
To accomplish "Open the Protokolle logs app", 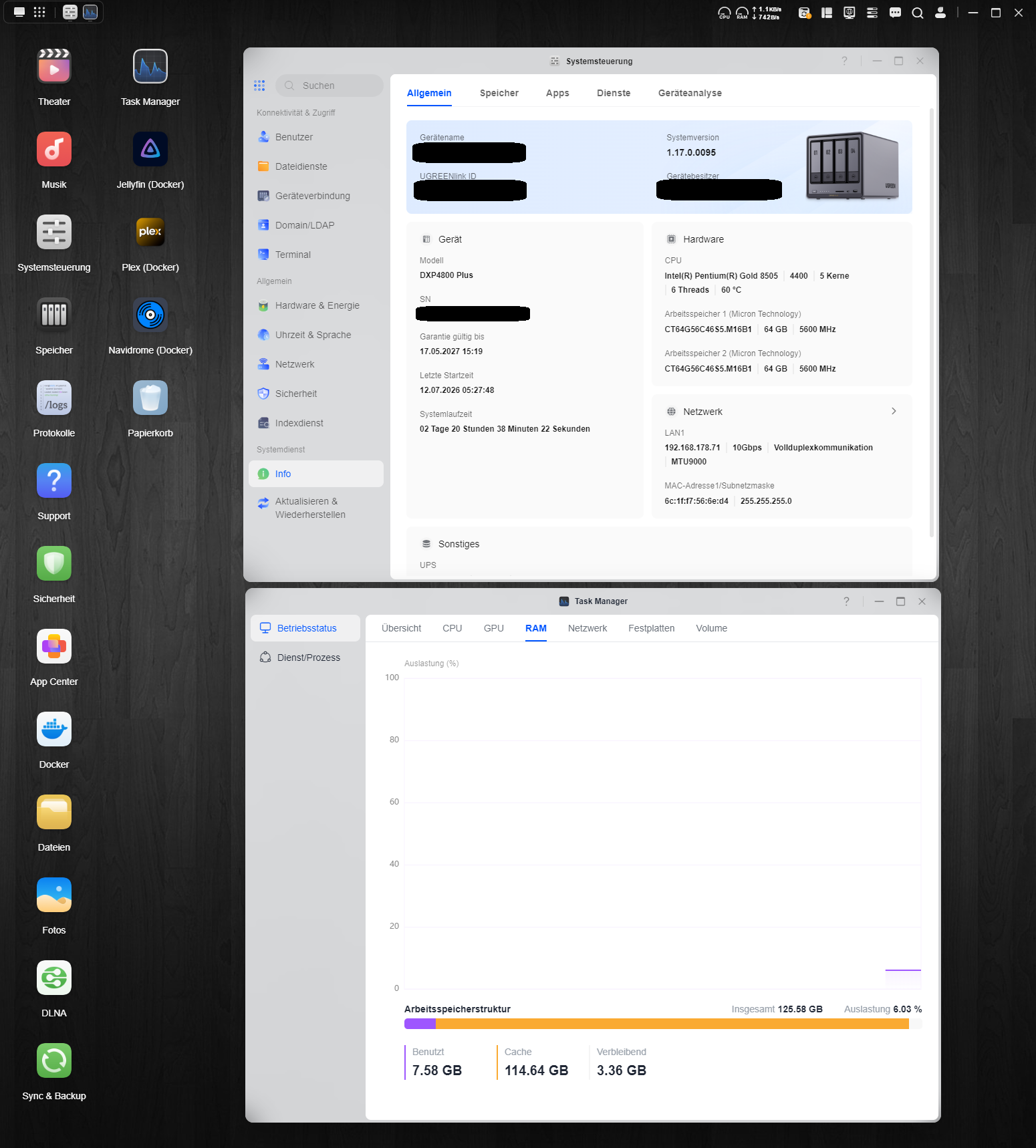I will point(54,398).
